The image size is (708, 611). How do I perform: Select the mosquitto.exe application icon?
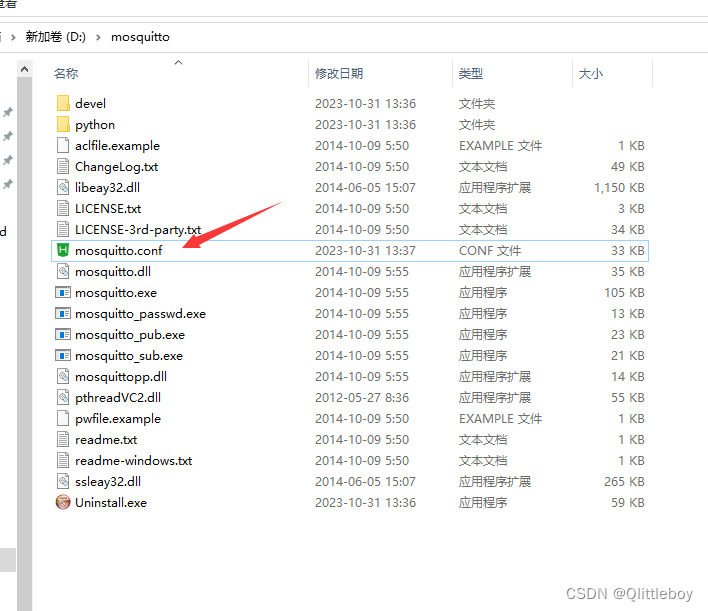[x=63, y=293]
